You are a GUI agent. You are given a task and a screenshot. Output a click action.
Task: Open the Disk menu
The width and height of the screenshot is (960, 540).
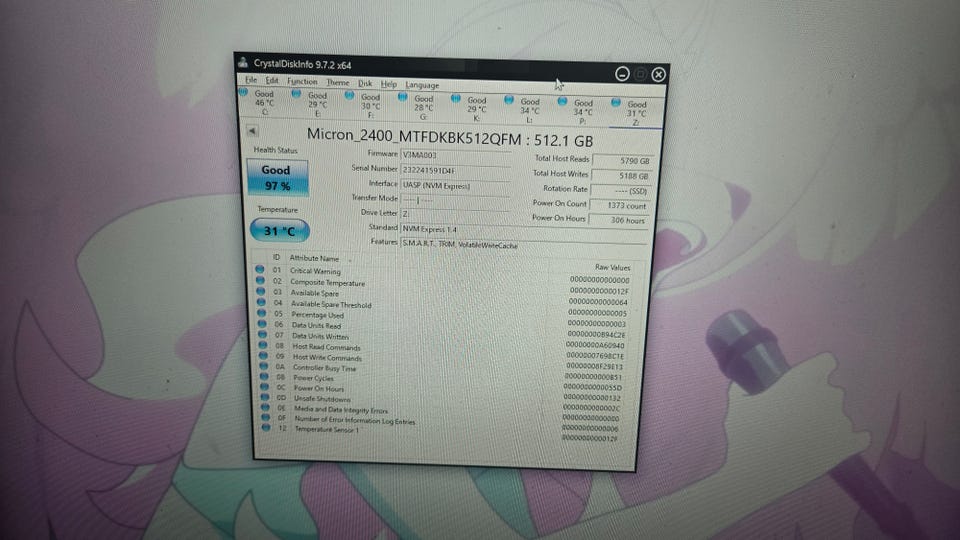tap(365, 83)
